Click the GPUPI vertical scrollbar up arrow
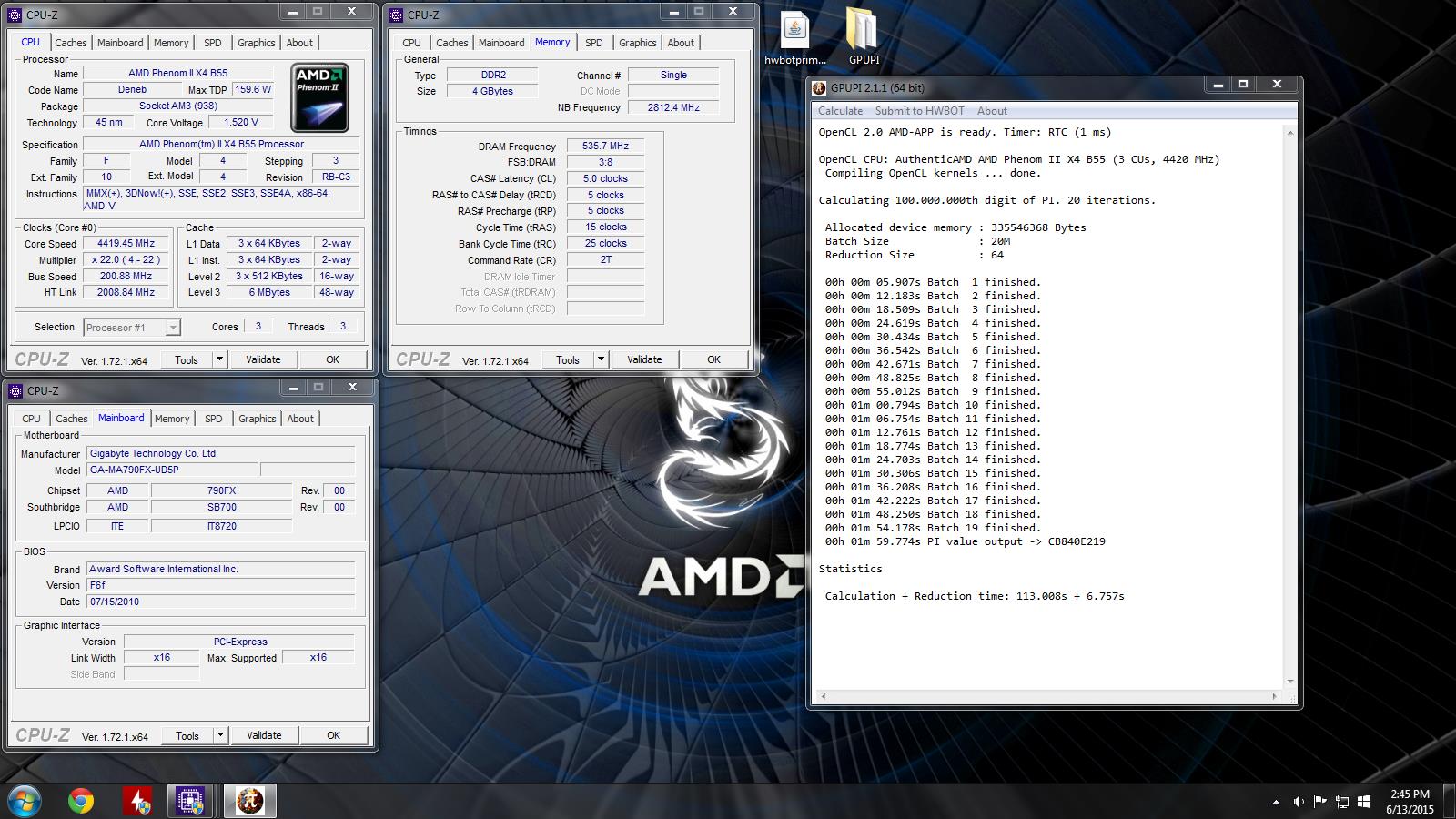This screenshot has height=819, width=1456. [1289, 133]
